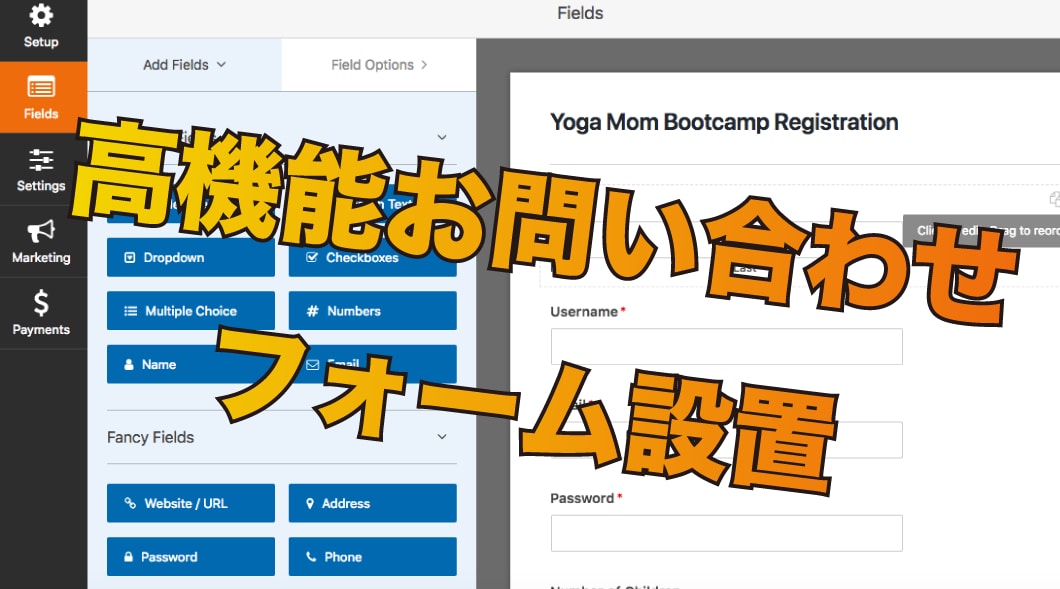
Task: Click the Fancy Fields heading
Action: pos(150,438)
